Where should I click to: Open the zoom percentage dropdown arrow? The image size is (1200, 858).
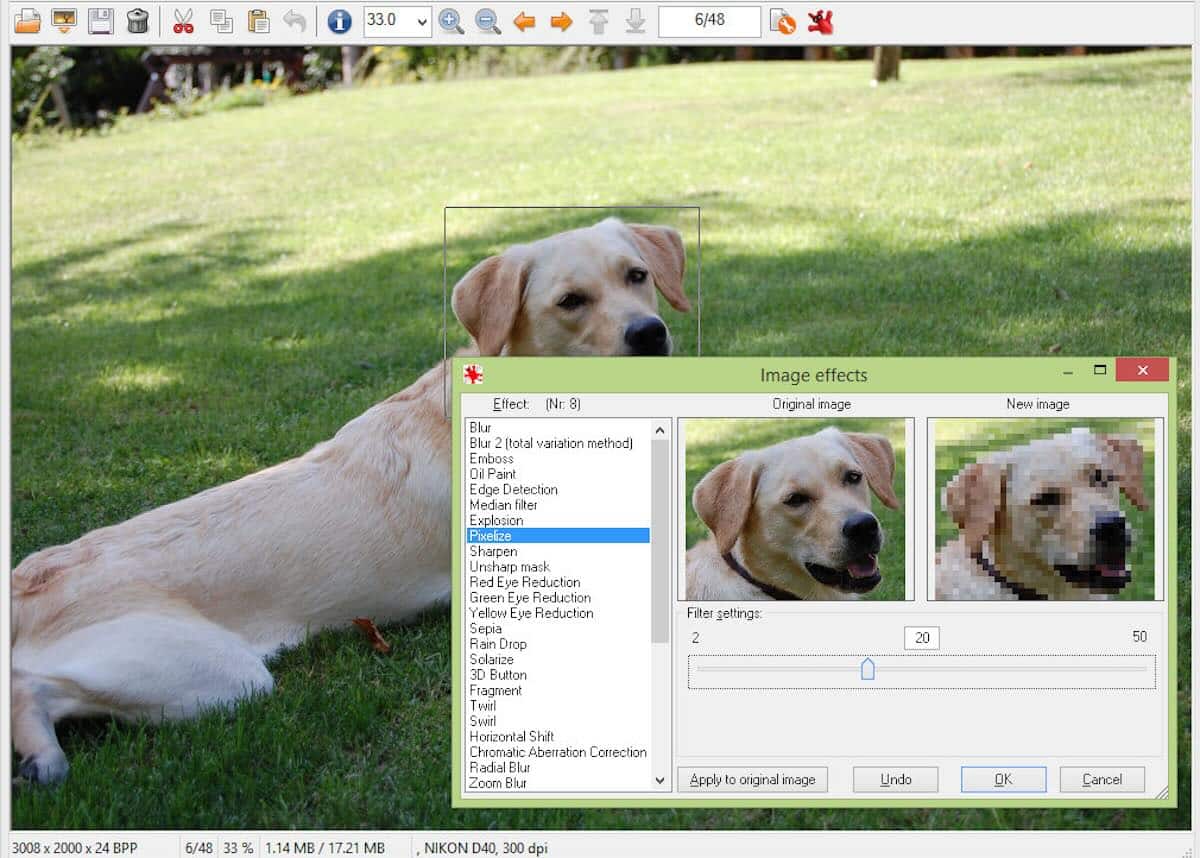[421, 21]
